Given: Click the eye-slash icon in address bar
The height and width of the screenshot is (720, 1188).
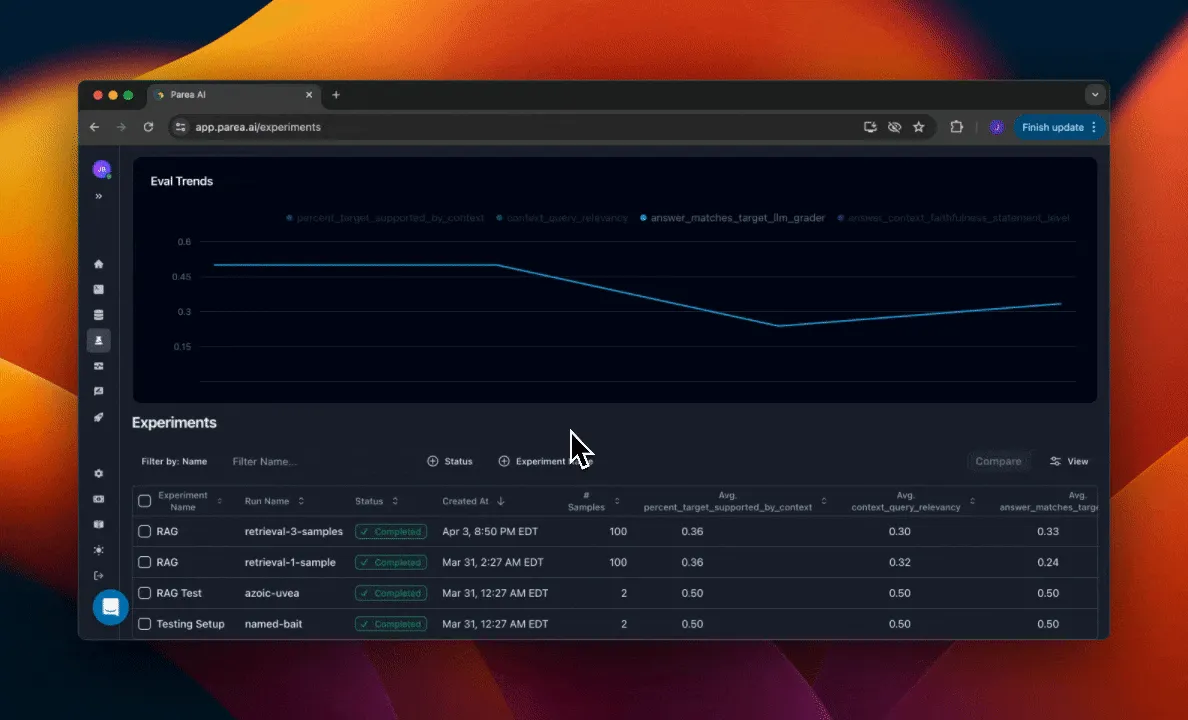Looking at the screenshot, I should [894, 127].
